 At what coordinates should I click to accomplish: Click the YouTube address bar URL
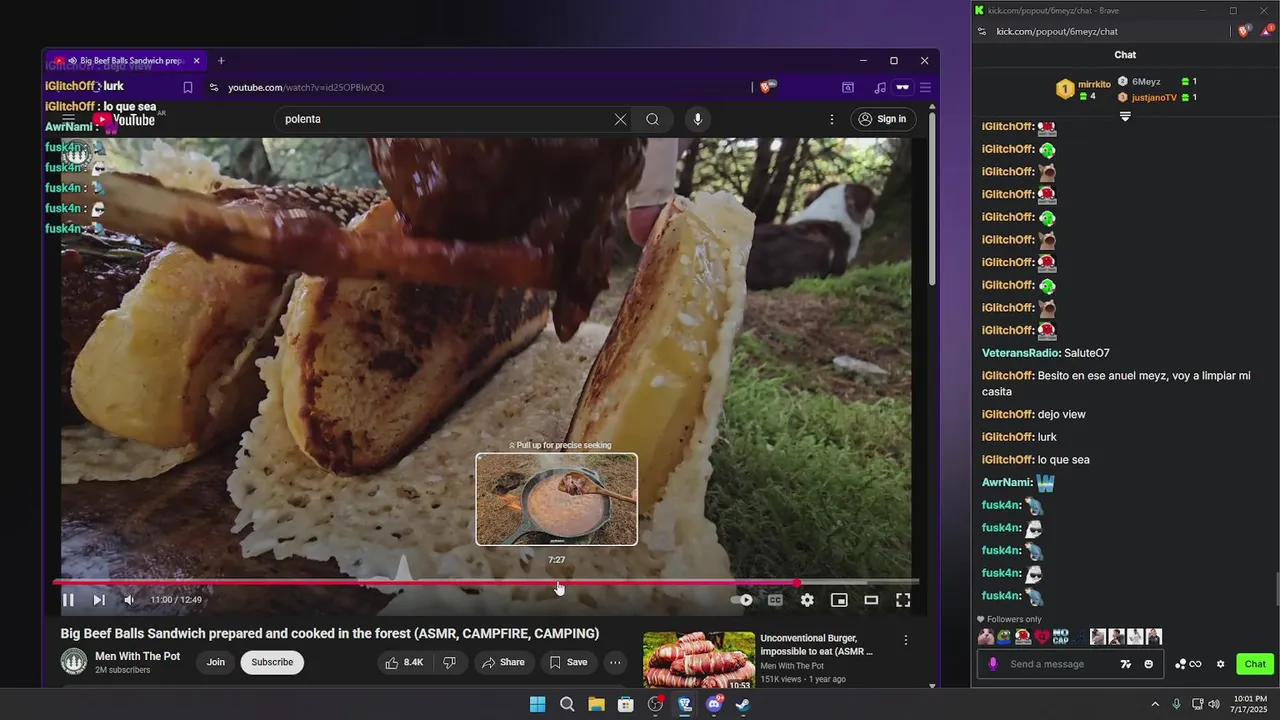(x=306, y=87)
